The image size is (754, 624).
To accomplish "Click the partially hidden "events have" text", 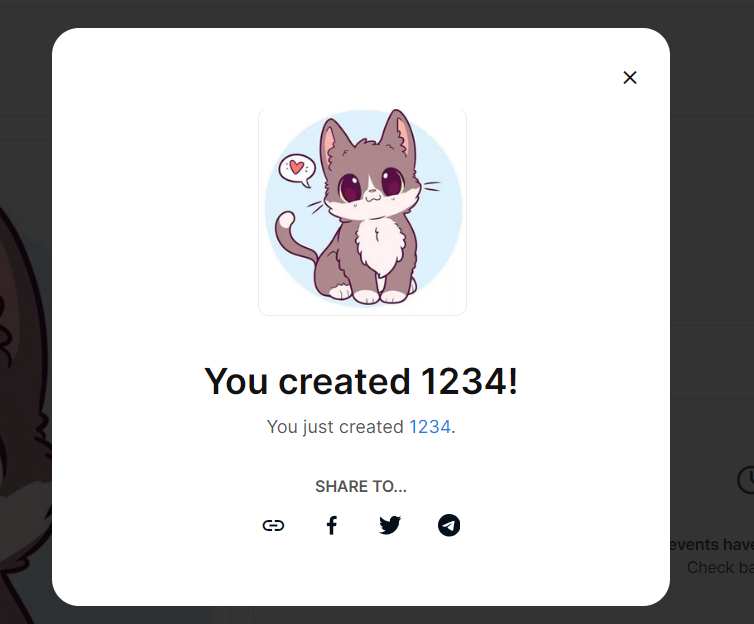I will point(712,545).
